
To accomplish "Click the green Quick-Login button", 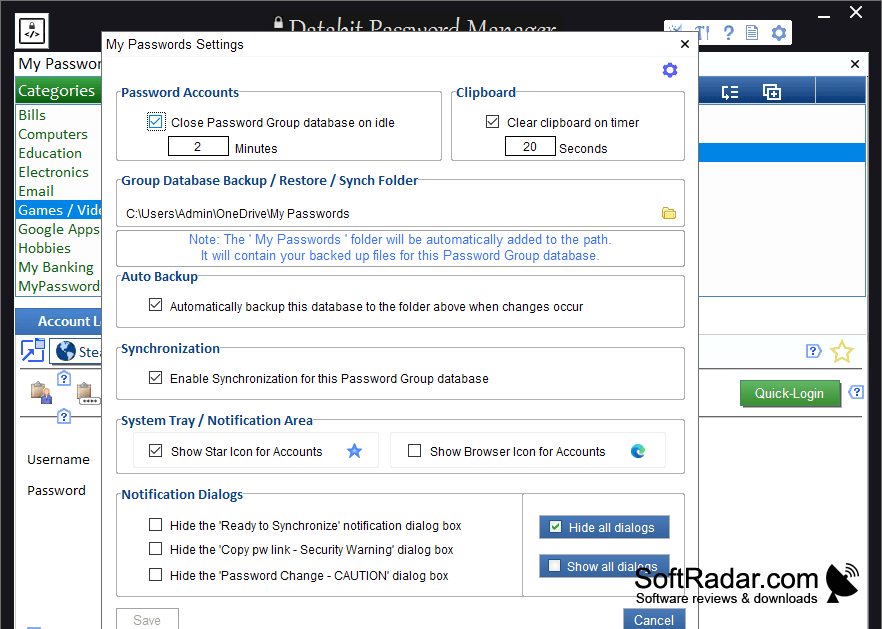I will [789, 393].
